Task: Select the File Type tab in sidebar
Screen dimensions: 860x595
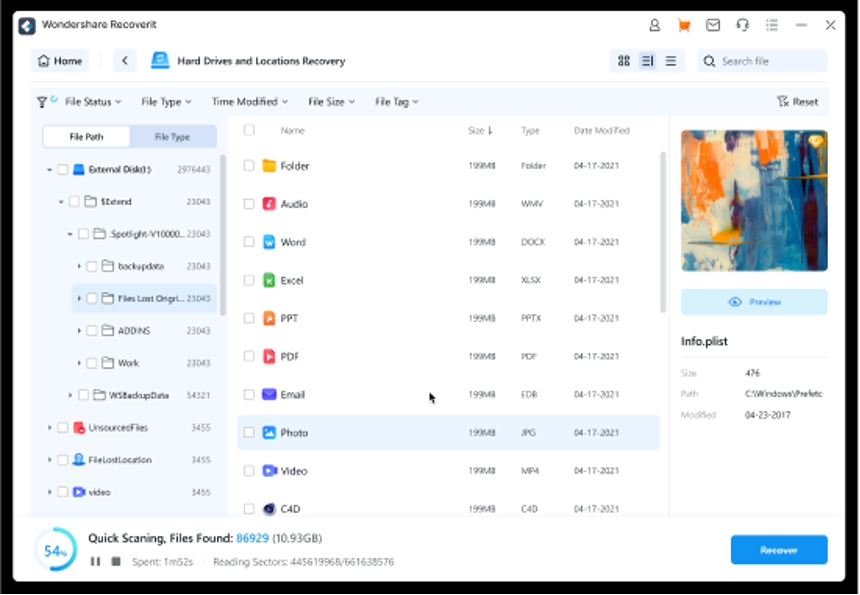Action: click(173, 137)
